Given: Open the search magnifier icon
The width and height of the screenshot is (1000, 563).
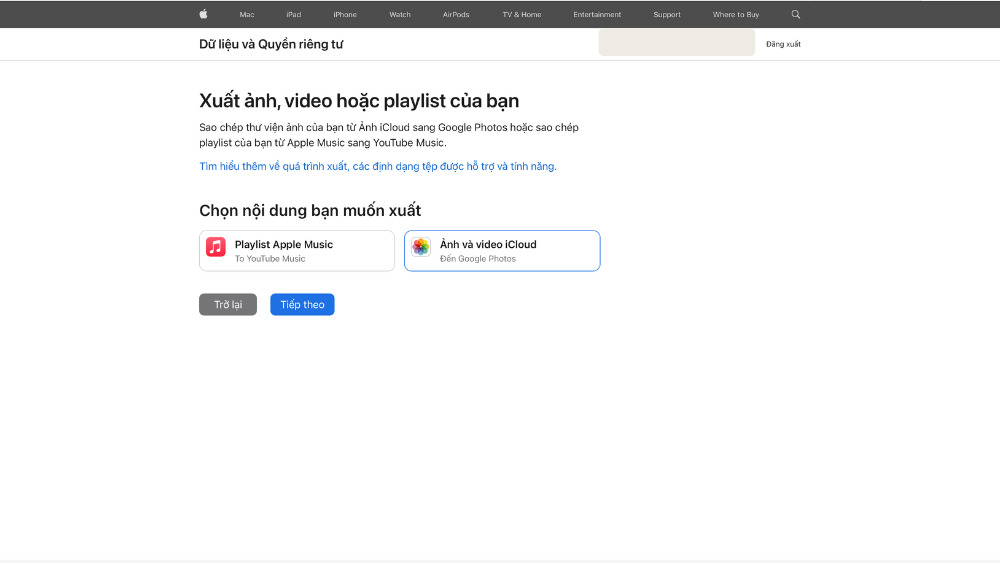Looking at the screenshot, I should pyautogui.click(x=795, y=14).
